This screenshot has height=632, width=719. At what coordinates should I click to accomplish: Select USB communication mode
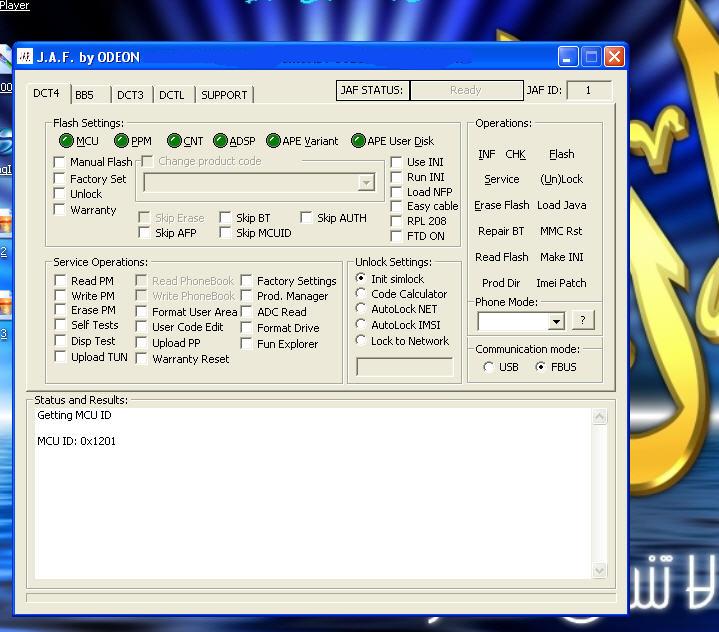point(488,367)
